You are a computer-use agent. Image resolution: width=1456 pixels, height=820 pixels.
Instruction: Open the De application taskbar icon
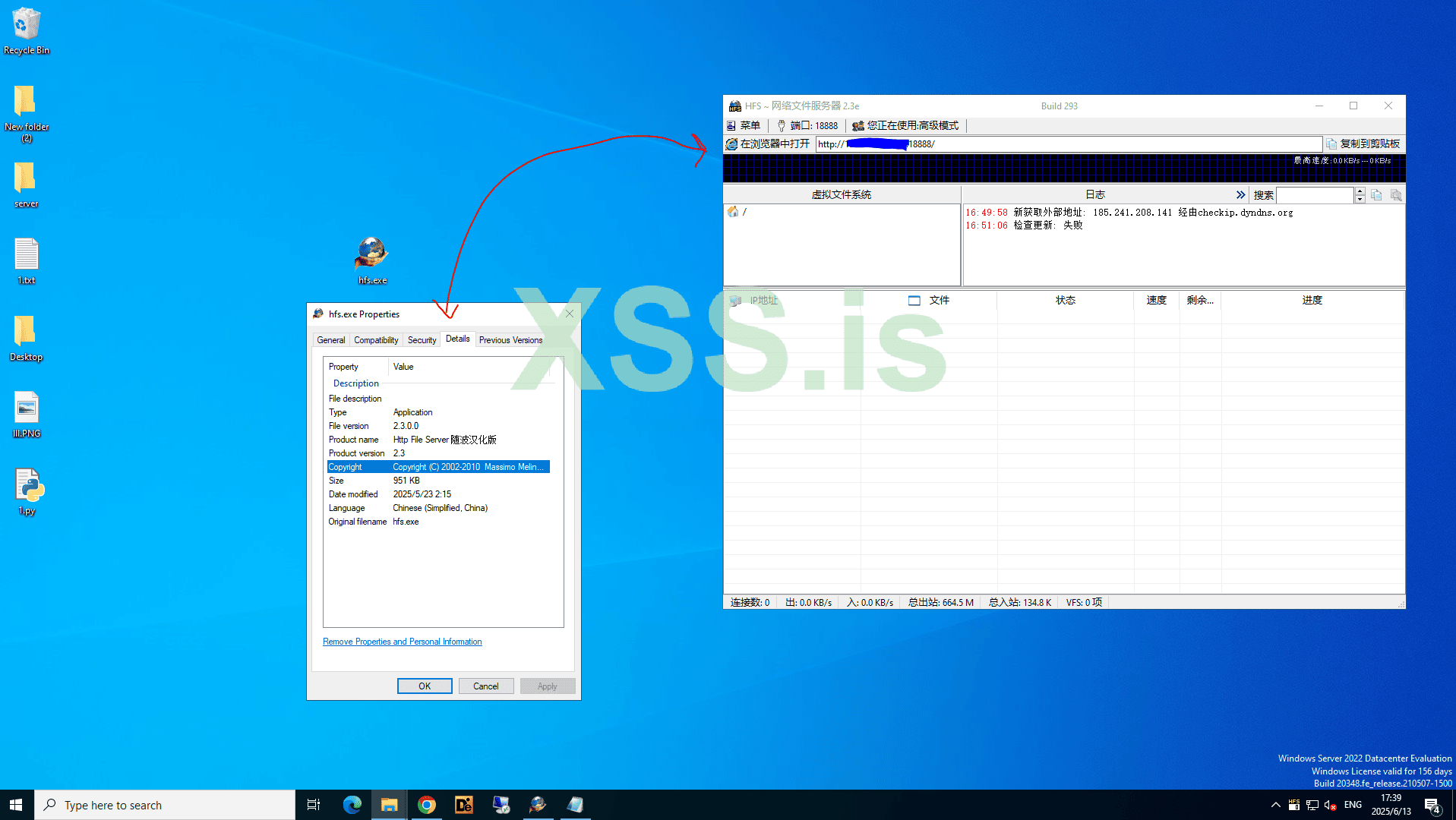tap(464, 805)
